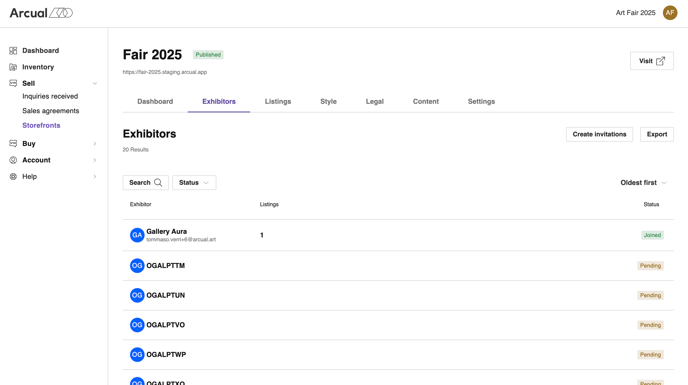This screenshot has height=385, width=688.
Task: Open the Status filter dropdown
Action: 194,183
